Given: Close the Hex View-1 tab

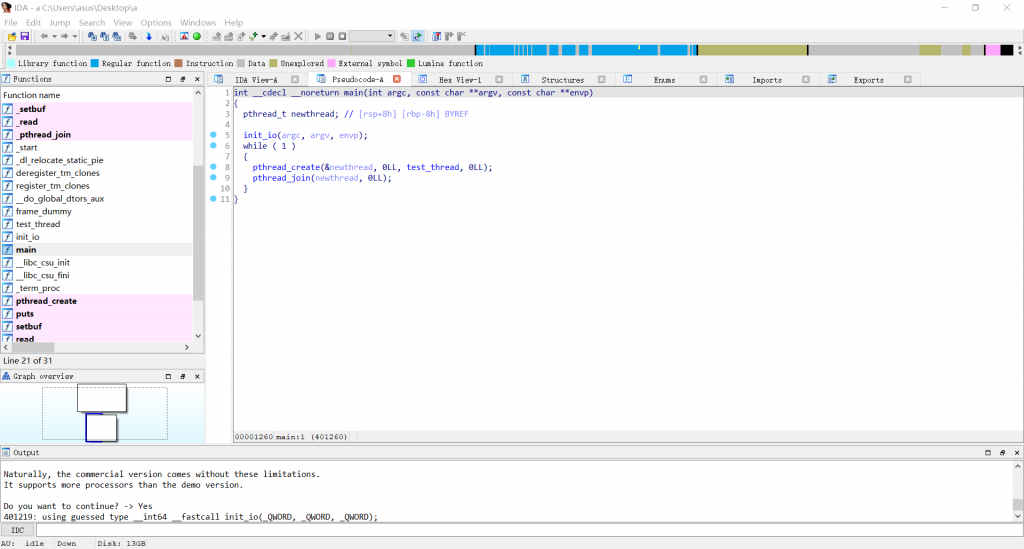Looking at the screenshot, I should click(499, 80).
